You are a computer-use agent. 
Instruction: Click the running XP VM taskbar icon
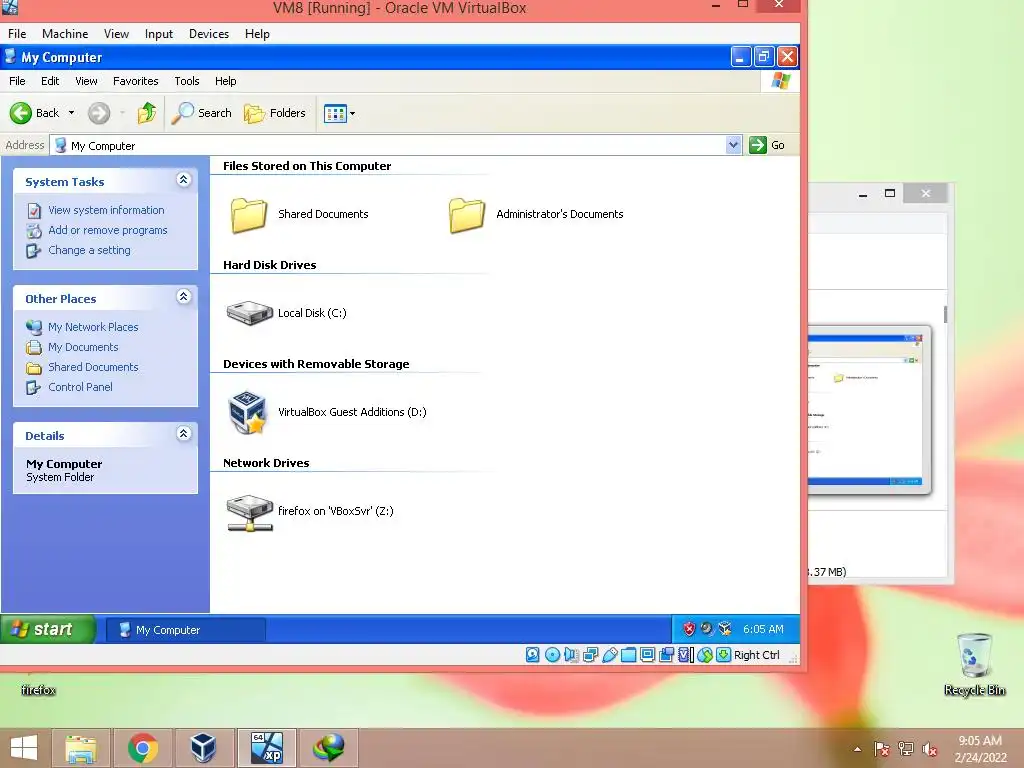[267, 748]
